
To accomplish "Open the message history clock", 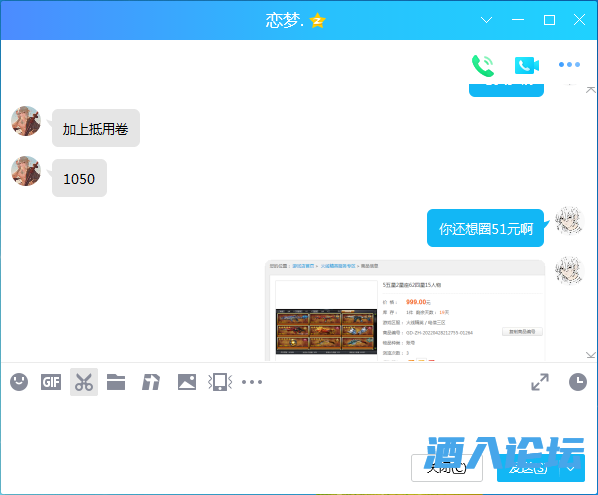I will point(578,382).
